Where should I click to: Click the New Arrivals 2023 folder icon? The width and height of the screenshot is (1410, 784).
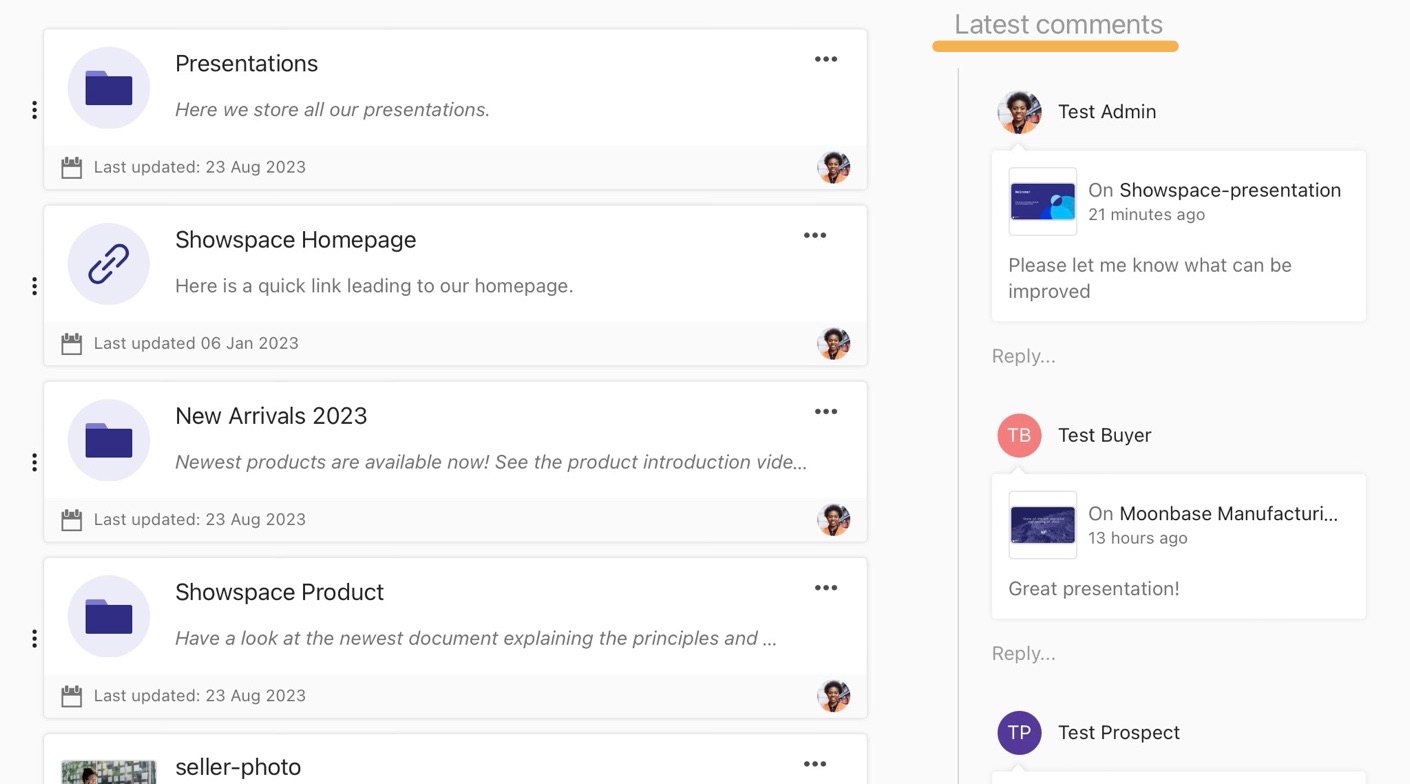coord(108,440)
